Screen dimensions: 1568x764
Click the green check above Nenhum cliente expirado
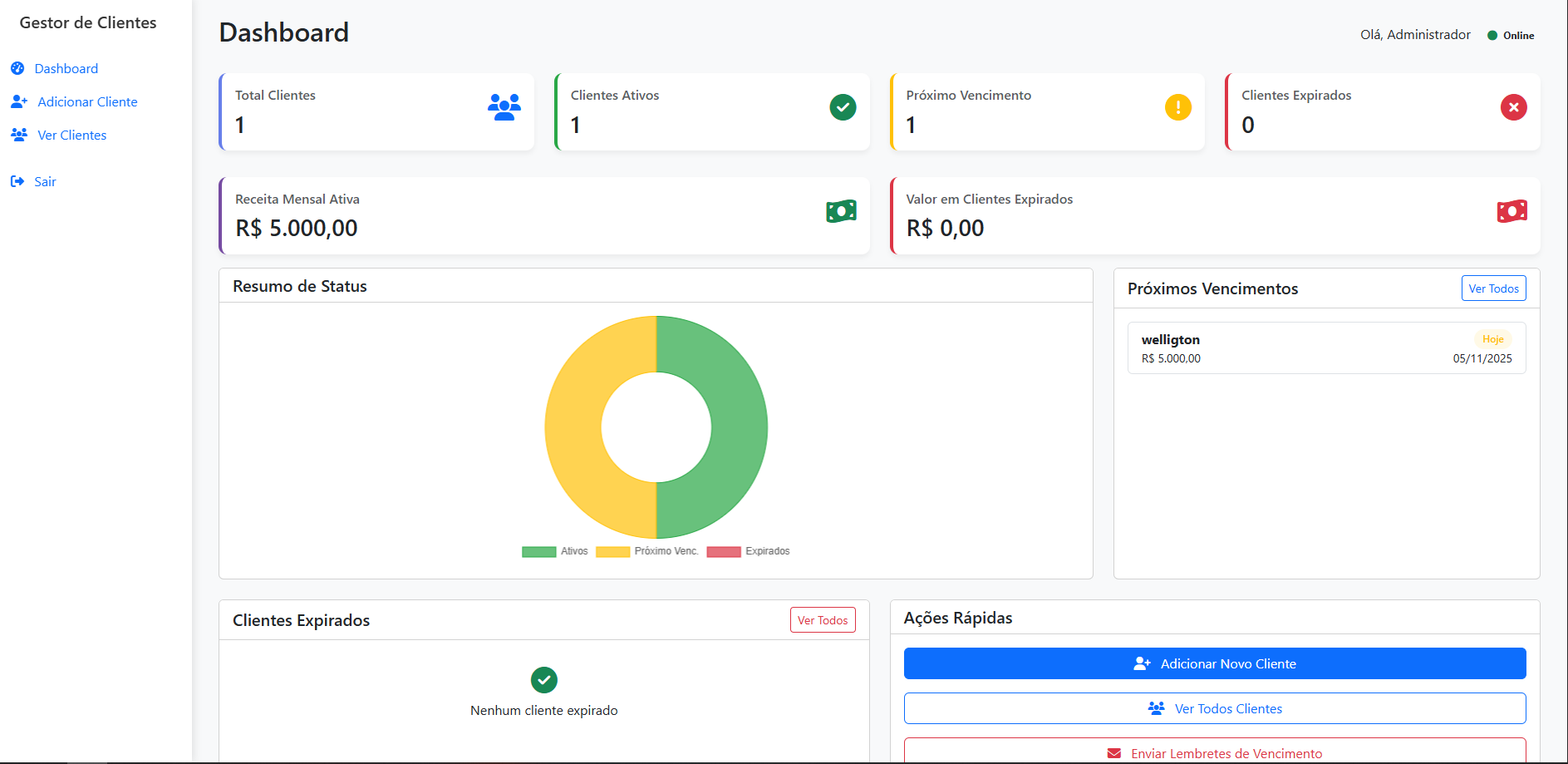543,680
